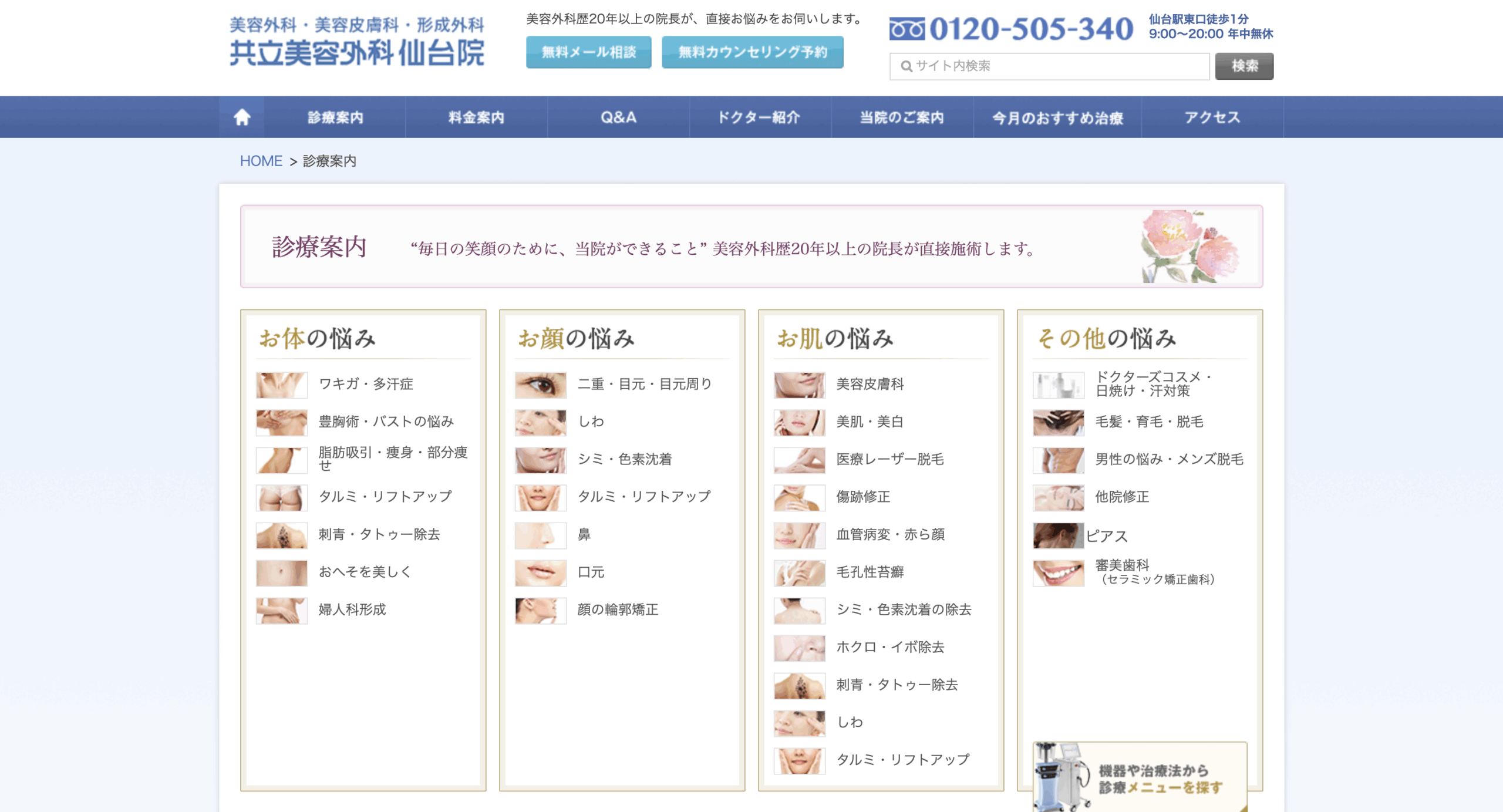Open the 医療レーザー脱毛 link
The height and width of the screenshot is (812, 1503).
[889, 460]
